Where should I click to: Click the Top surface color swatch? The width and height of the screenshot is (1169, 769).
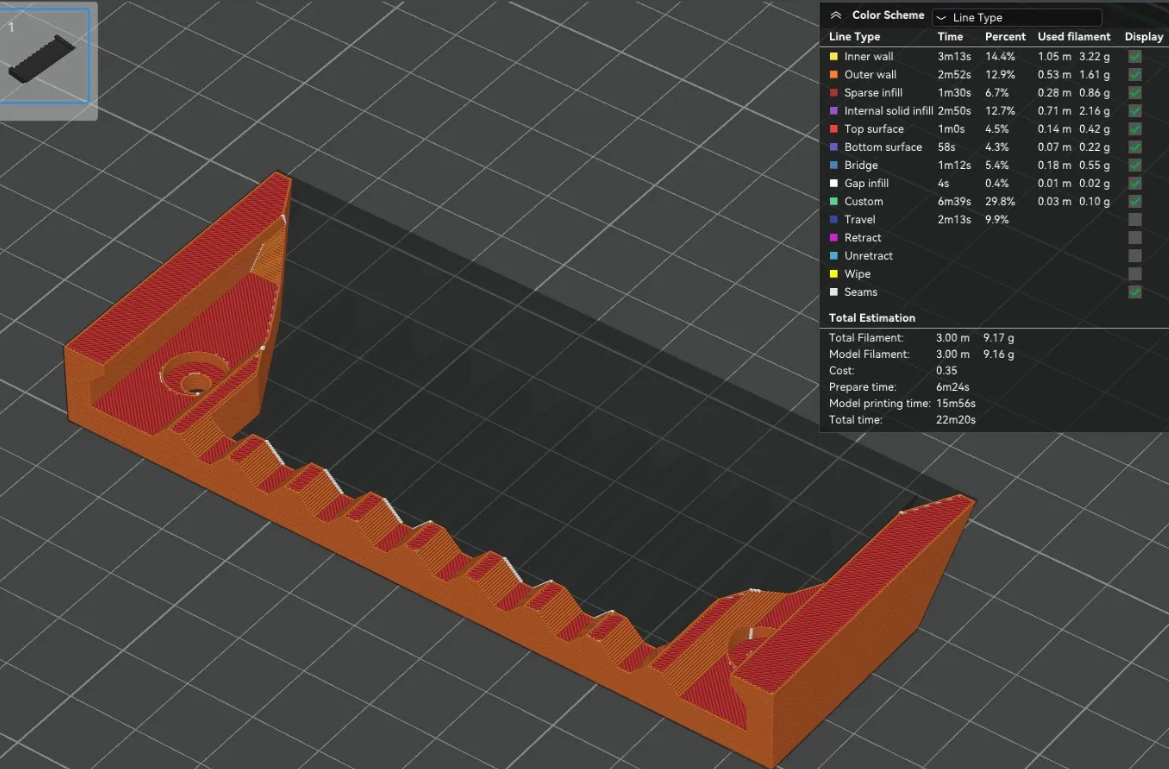pos(834,129)
